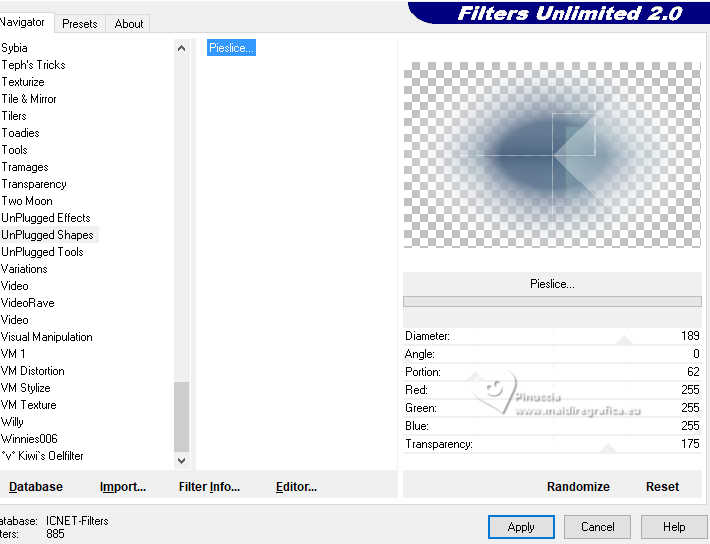Image resolution: width=710 pixels, height=544 pixels.
Task: Open the About tab
Action: click(x=129, y=24)
